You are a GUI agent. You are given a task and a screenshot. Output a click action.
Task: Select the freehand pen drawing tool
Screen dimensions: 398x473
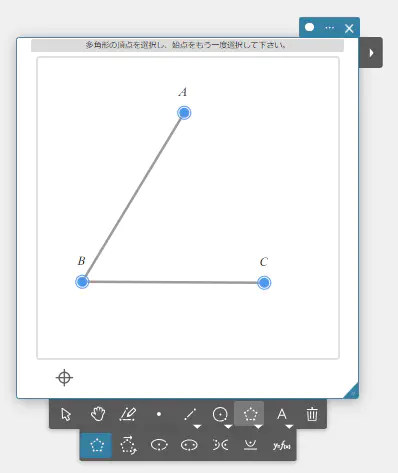point(128,414)
